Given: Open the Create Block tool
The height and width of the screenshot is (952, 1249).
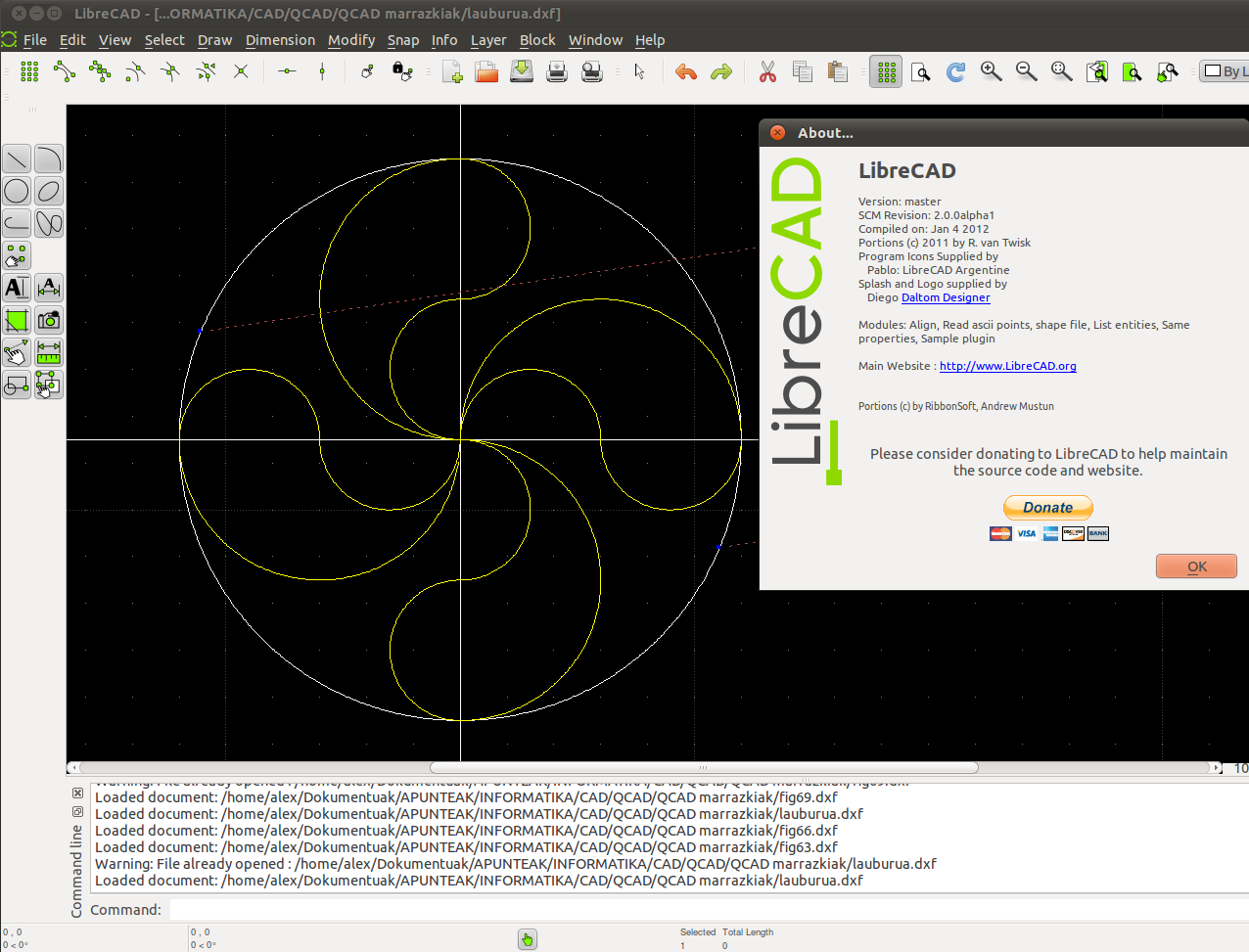Looking at the screenshot, I should (17, 385).
